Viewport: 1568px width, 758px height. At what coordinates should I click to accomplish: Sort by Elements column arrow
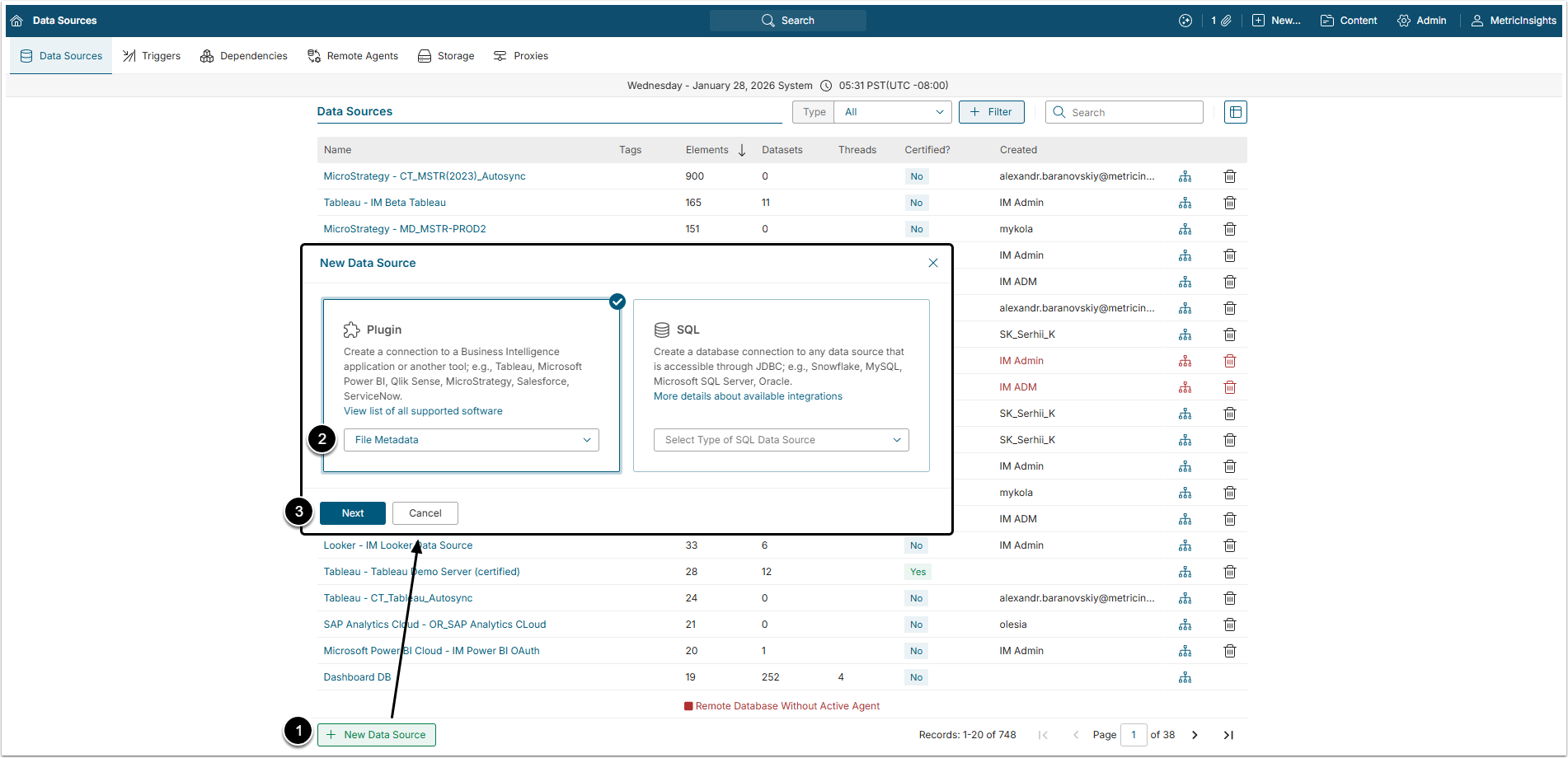point(742,150)
